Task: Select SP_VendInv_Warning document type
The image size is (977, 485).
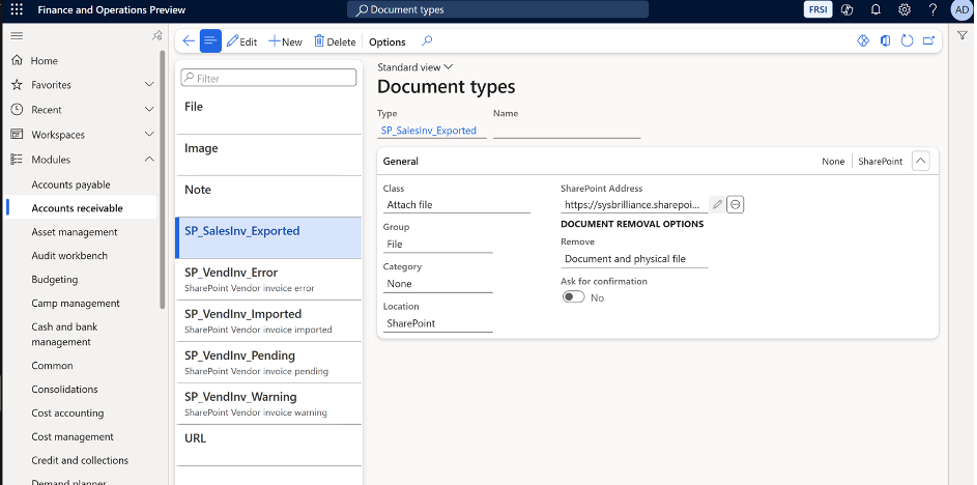Action: [269, 403]
